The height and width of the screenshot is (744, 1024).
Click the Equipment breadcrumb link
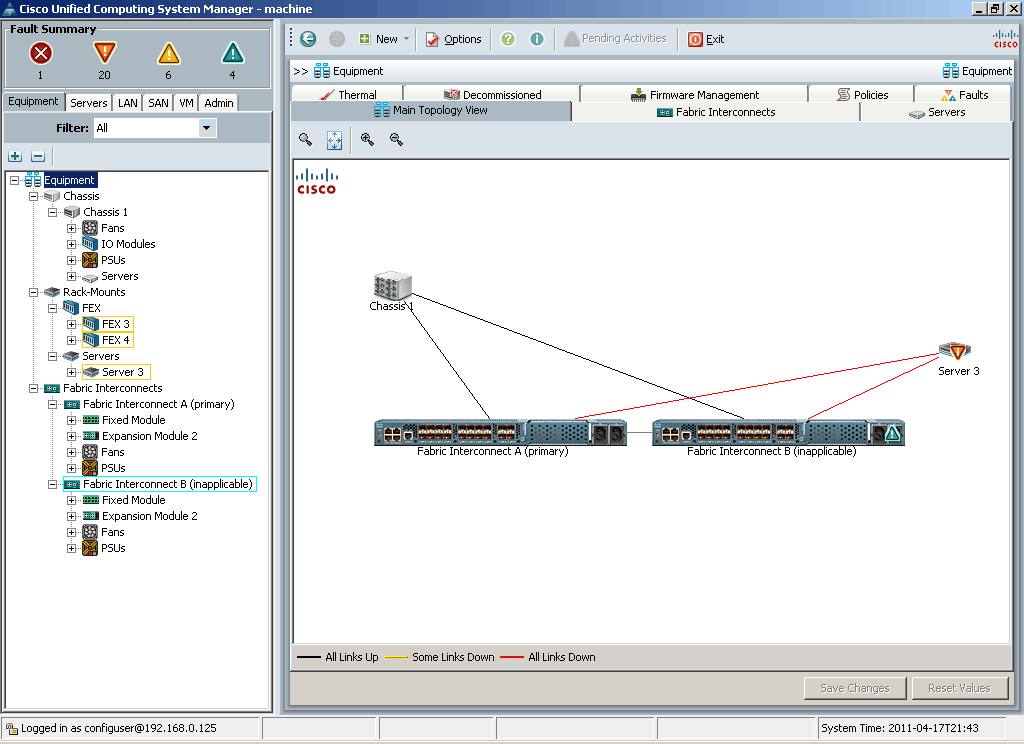point(357,71)
